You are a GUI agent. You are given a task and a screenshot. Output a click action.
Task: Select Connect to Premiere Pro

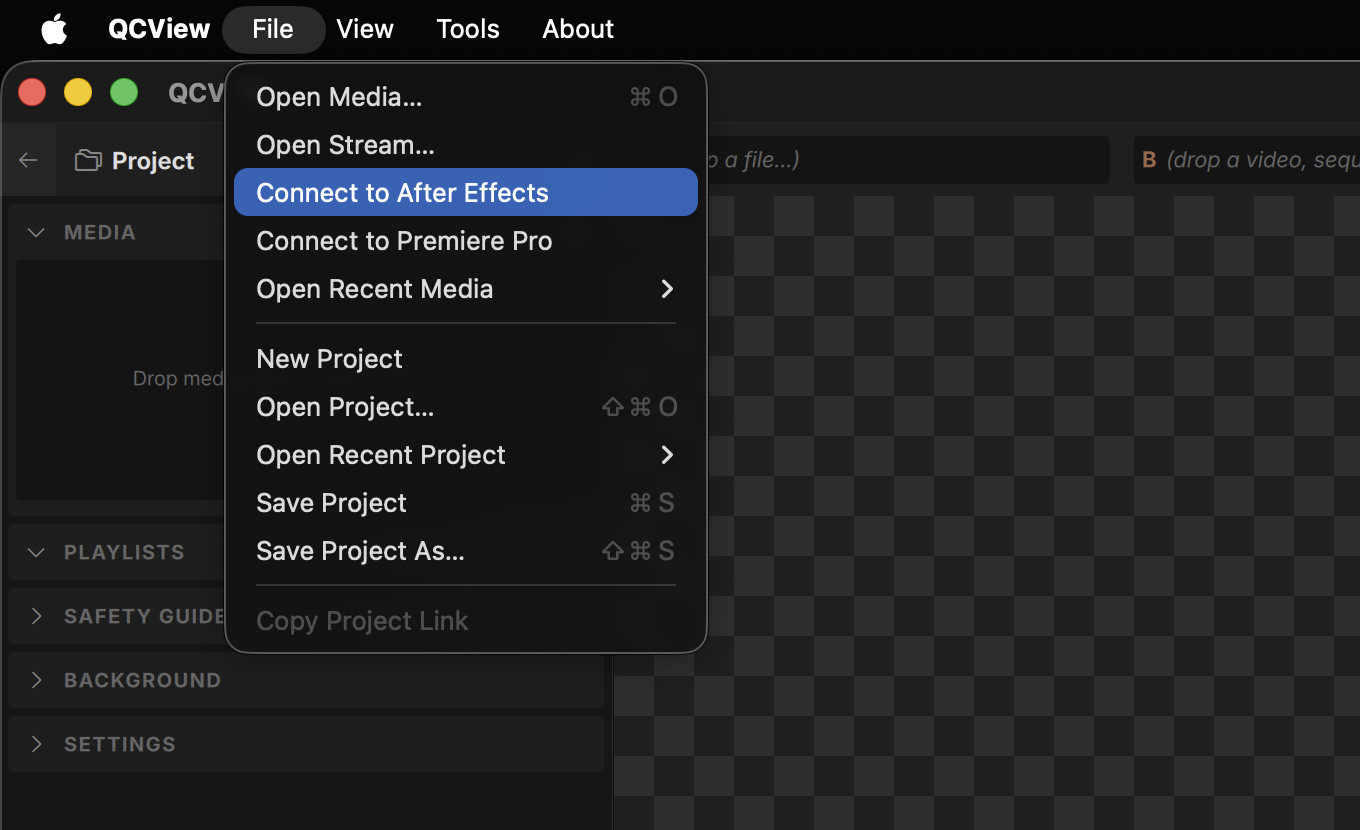(x=466, y=241)
